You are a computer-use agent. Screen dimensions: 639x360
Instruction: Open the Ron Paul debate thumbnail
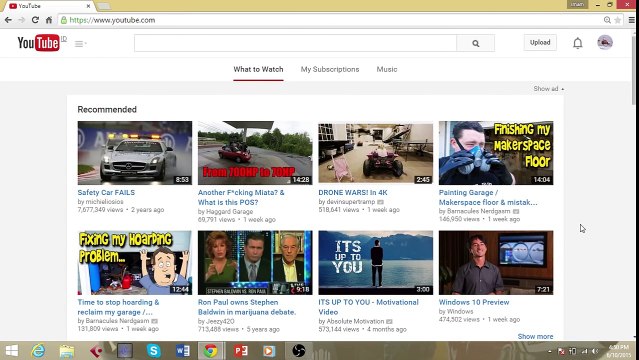pos(255,263)
